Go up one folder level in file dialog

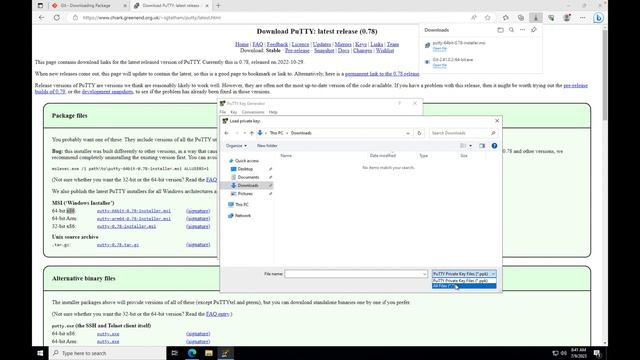click(x=251, y=133)
